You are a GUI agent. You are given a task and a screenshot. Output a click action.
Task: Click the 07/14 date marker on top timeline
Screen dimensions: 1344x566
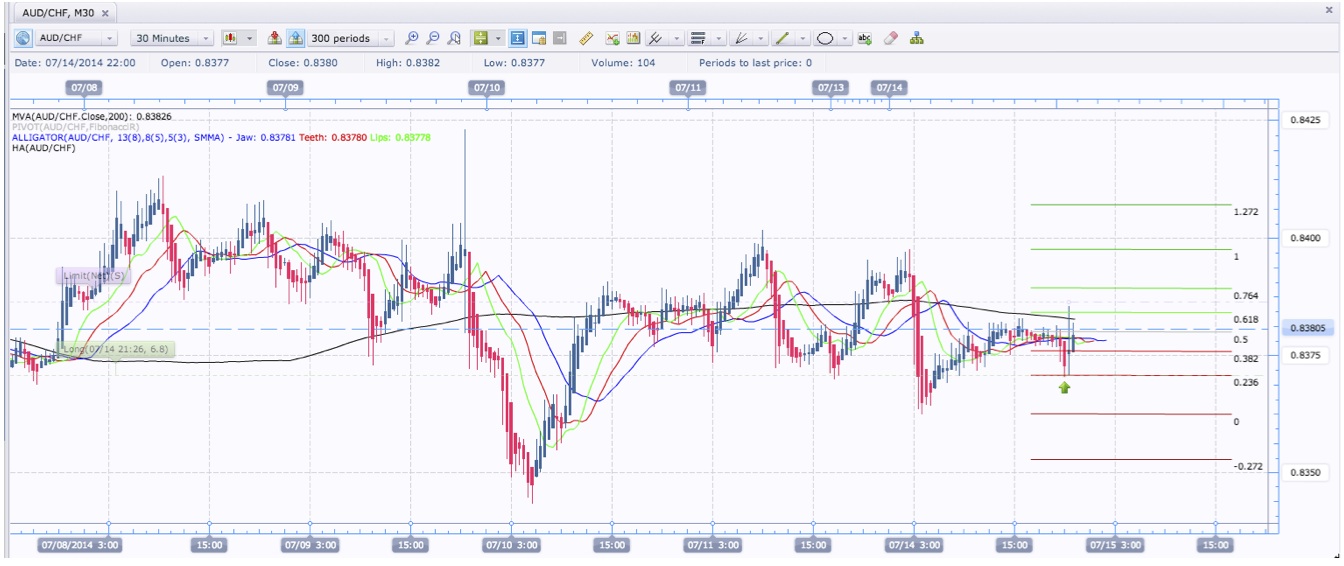[x=889, y=87]
